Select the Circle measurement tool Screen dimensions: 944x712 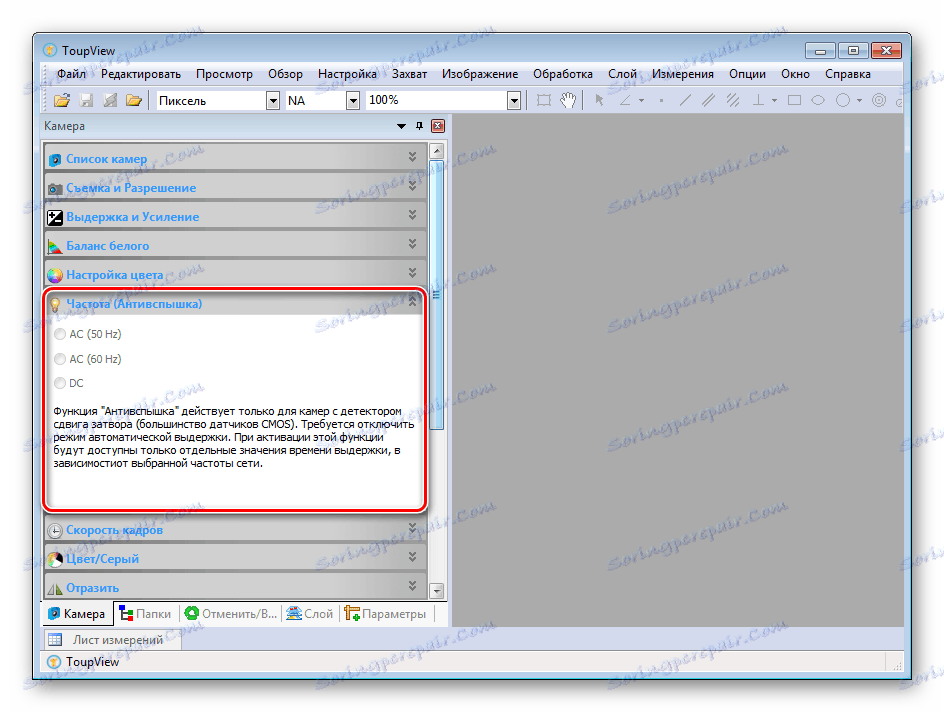point(843,101)
